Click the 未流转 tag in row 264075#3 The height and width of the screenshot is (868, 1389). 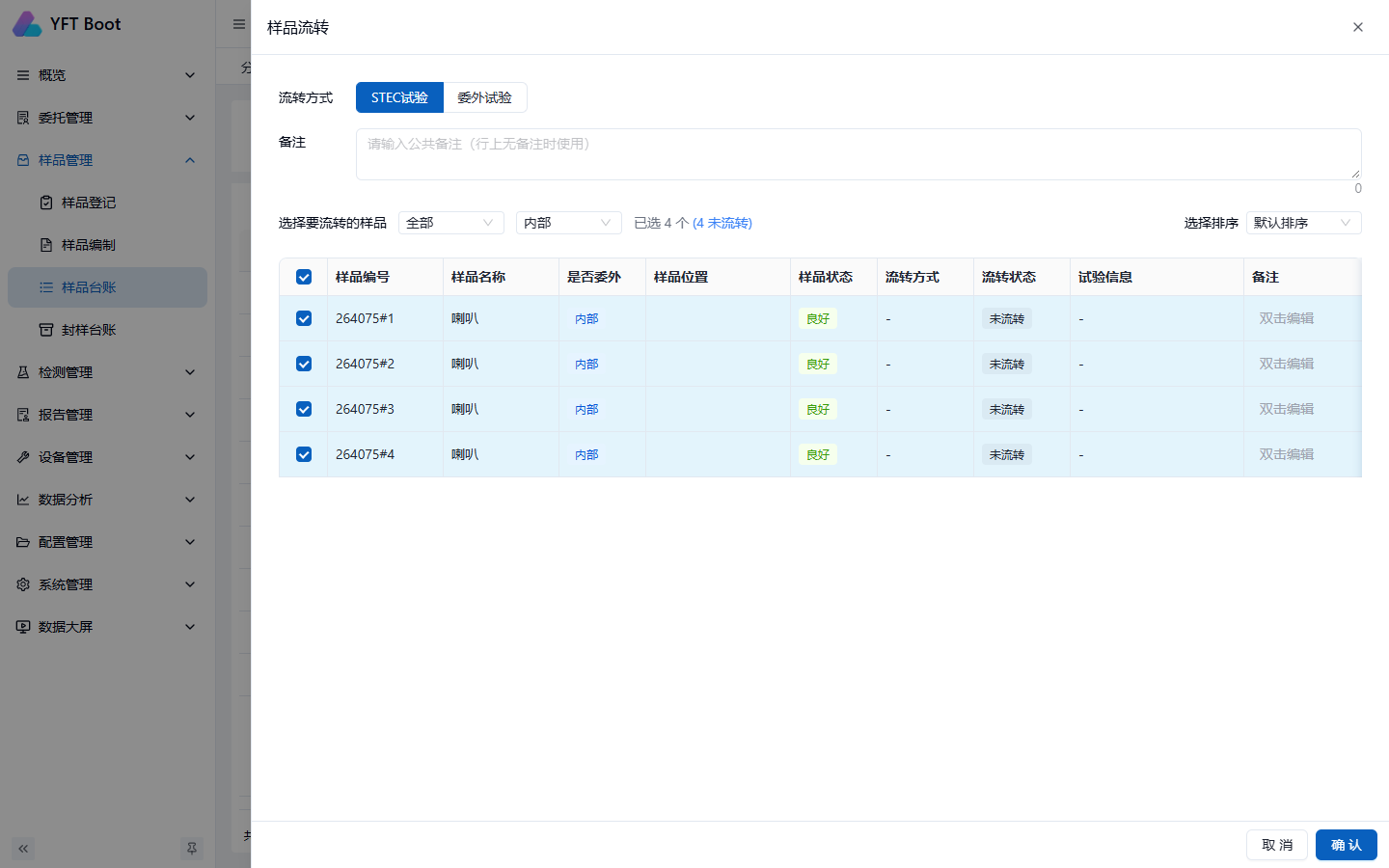point(1007,409)
